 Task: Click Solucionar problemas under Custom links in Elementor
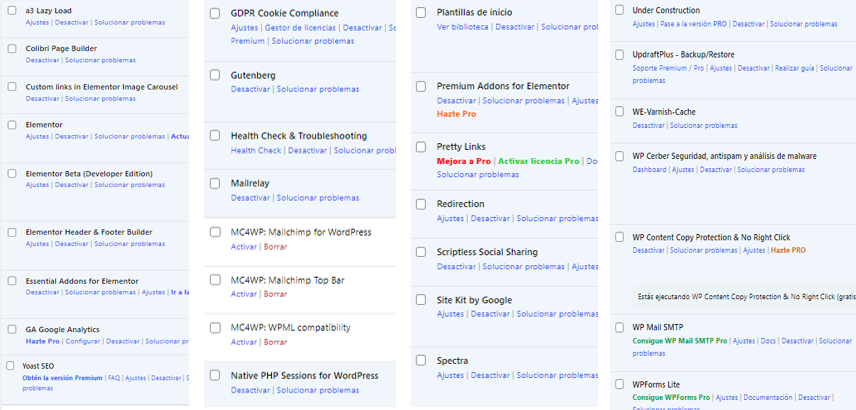(x=100, y=99)
